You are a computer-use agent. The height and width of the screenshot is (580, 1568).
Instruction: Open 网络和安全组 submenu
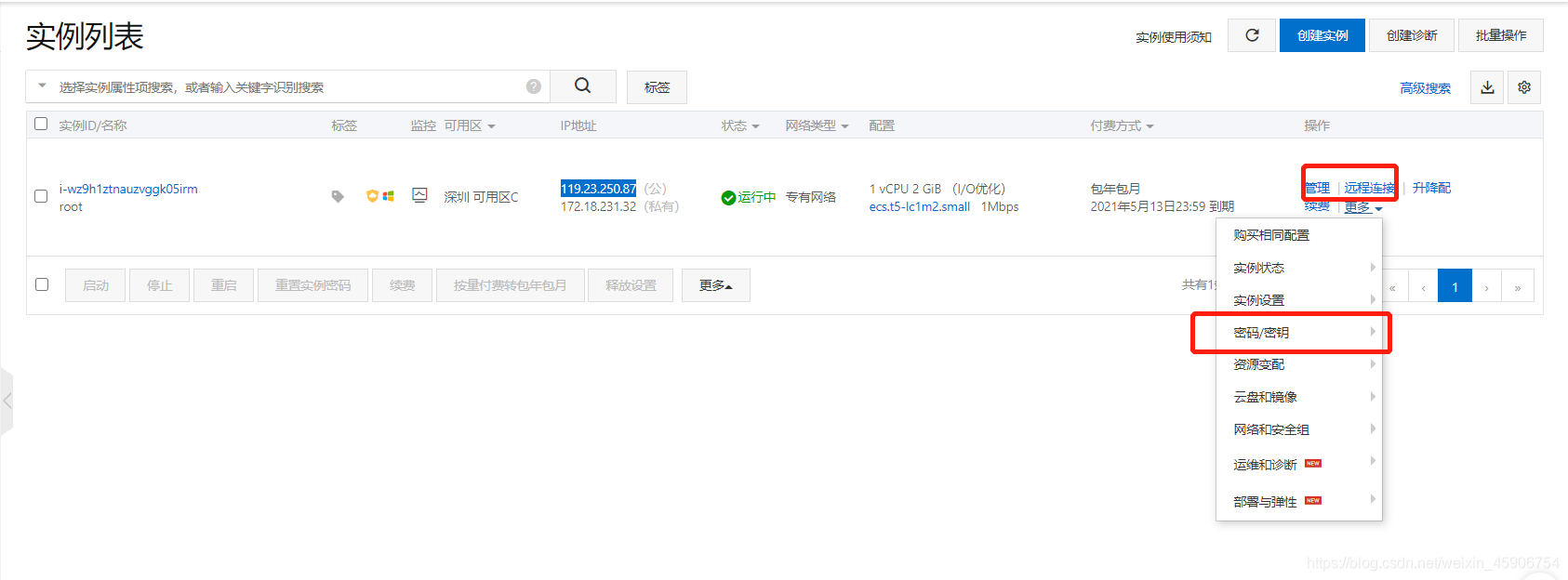(1298, 429)
